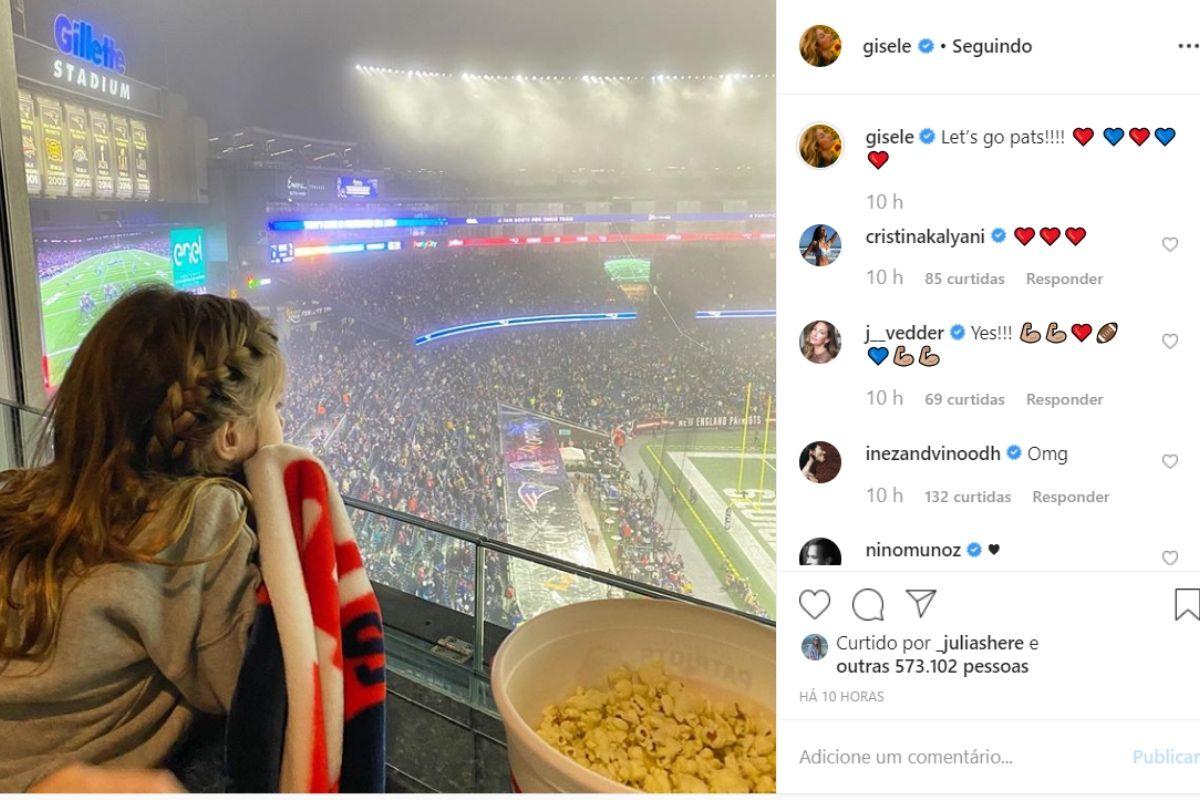1200x800 pixels.
Task: Click the Seguindo following button
Action: 991,46
